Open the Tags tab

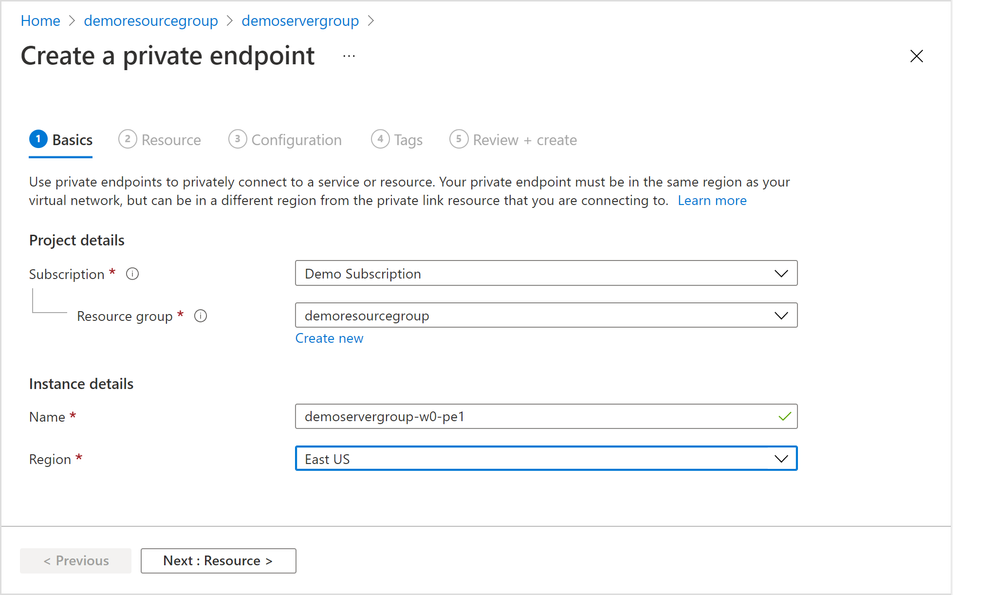point(397,140)
